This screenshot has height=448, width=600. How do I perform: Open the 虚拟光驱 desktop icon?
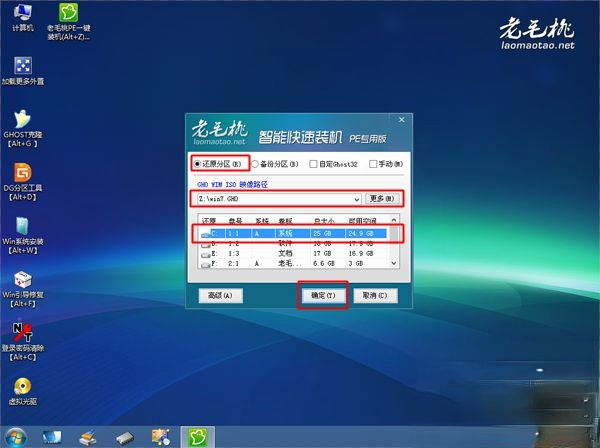coord(23,391)
